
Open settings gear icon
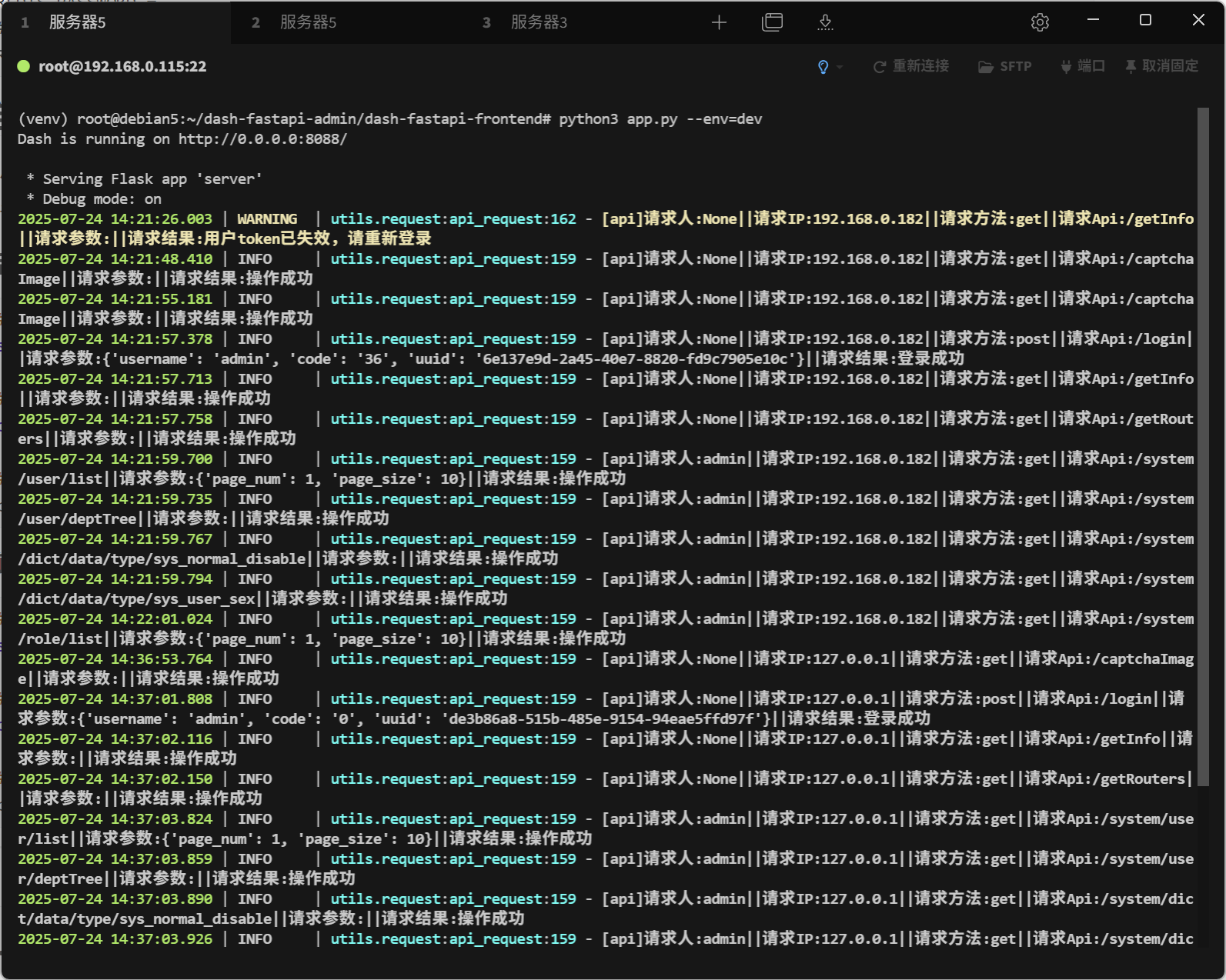pos(1040,22)
